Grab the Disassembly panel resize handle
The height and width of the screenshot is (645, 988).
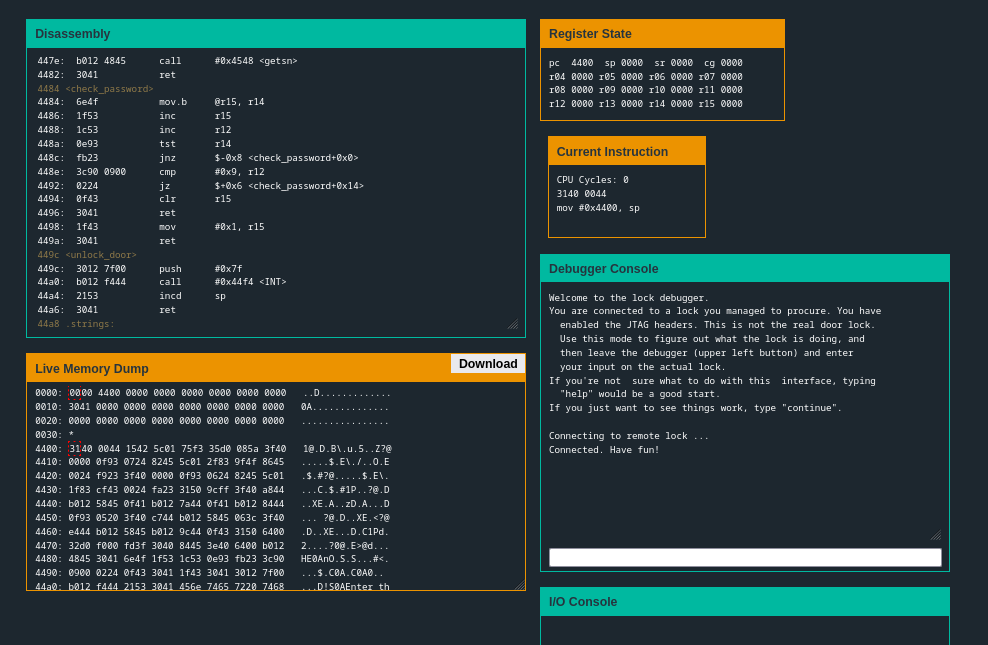514,324
